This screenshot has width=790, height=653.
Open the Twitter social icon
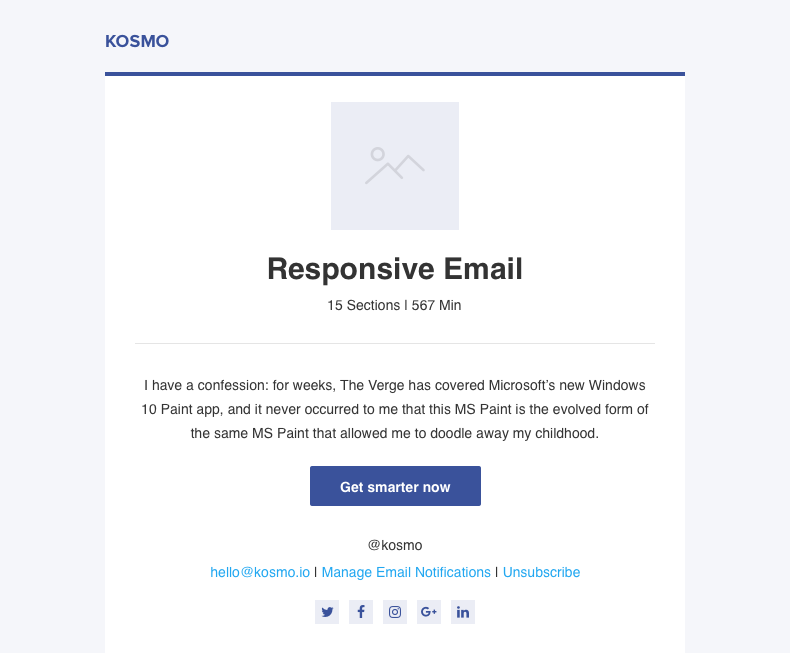coord(327,612)
